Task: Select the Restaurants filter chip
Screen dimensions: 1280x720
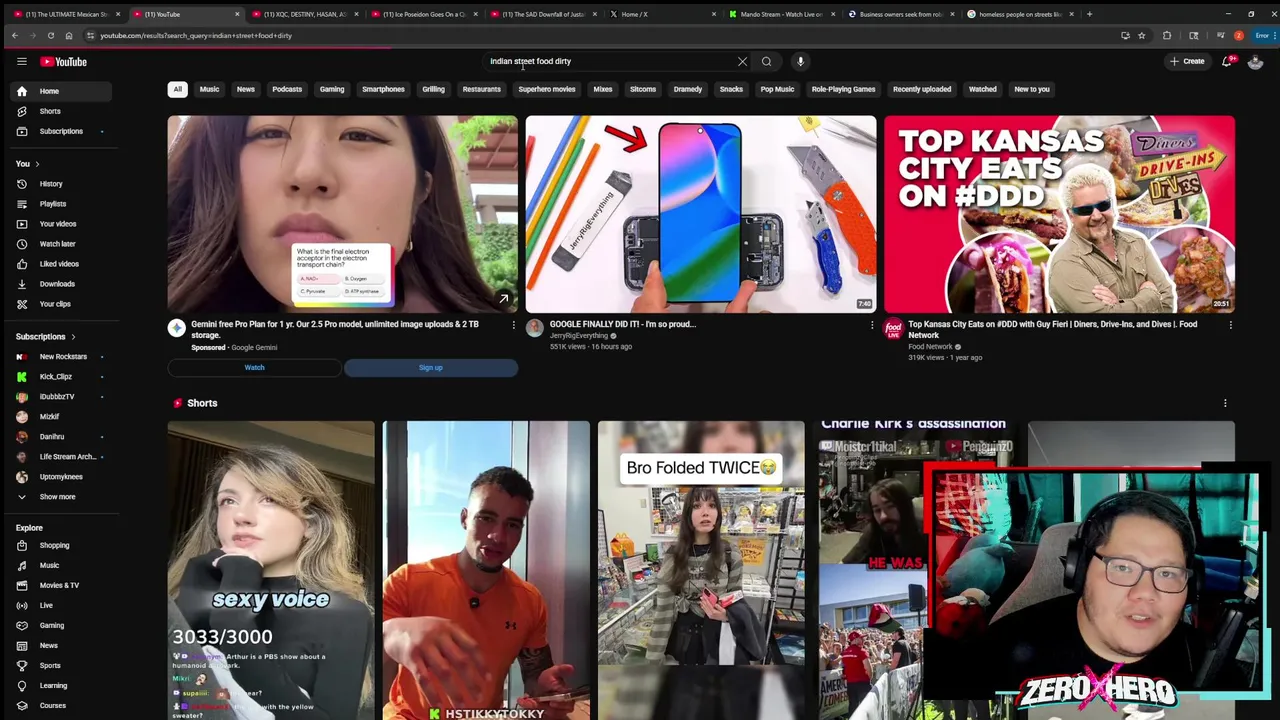Action: point(481,89)
